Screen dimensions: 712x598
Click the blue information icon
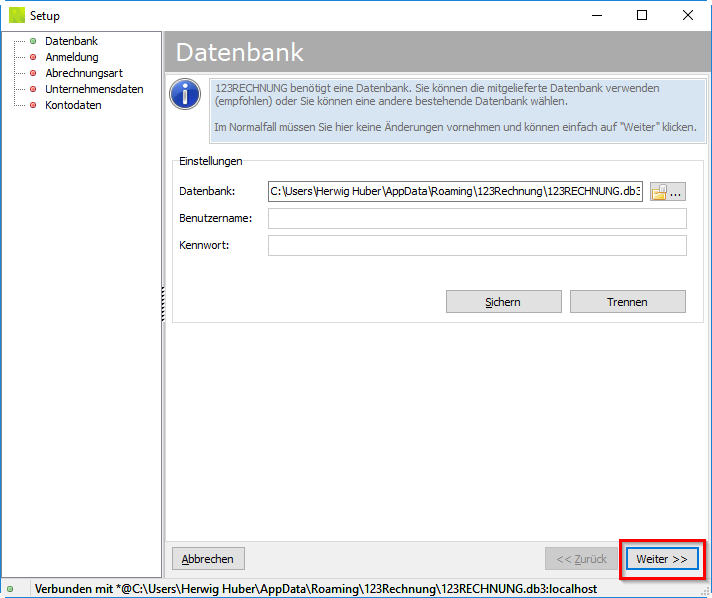[x=185, y=94]
